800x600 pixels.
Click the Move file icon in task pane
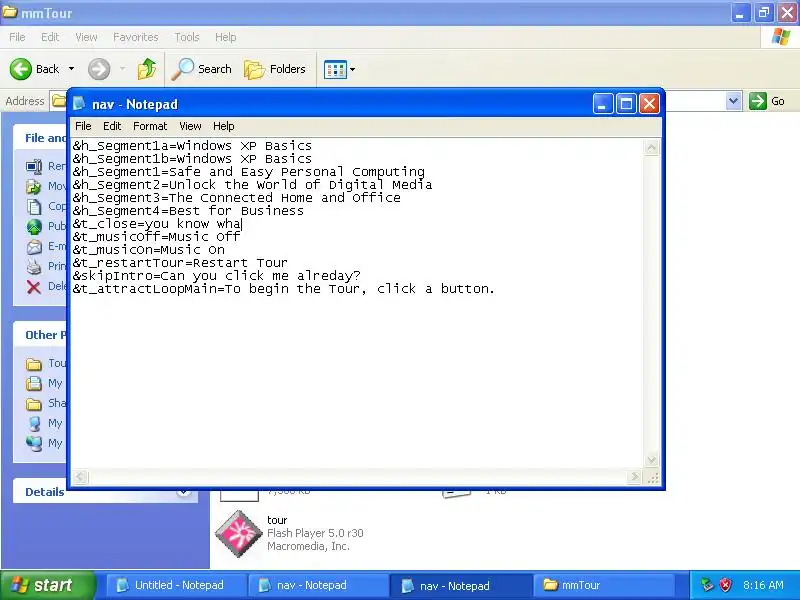coord(34,186)
